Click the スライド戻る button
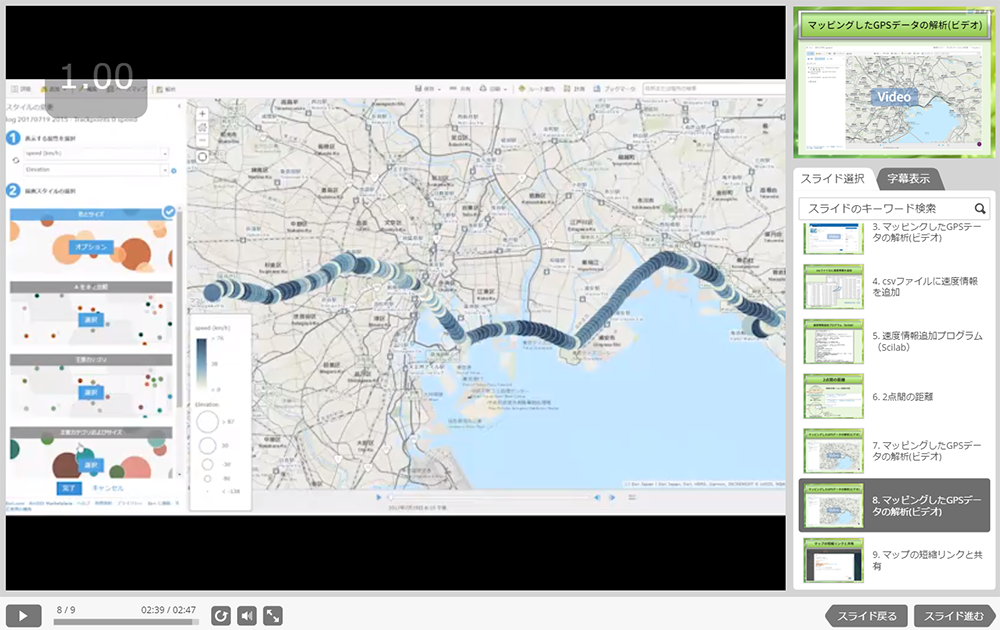Viewport: 1000px width, 630px height. coord(867,615)
